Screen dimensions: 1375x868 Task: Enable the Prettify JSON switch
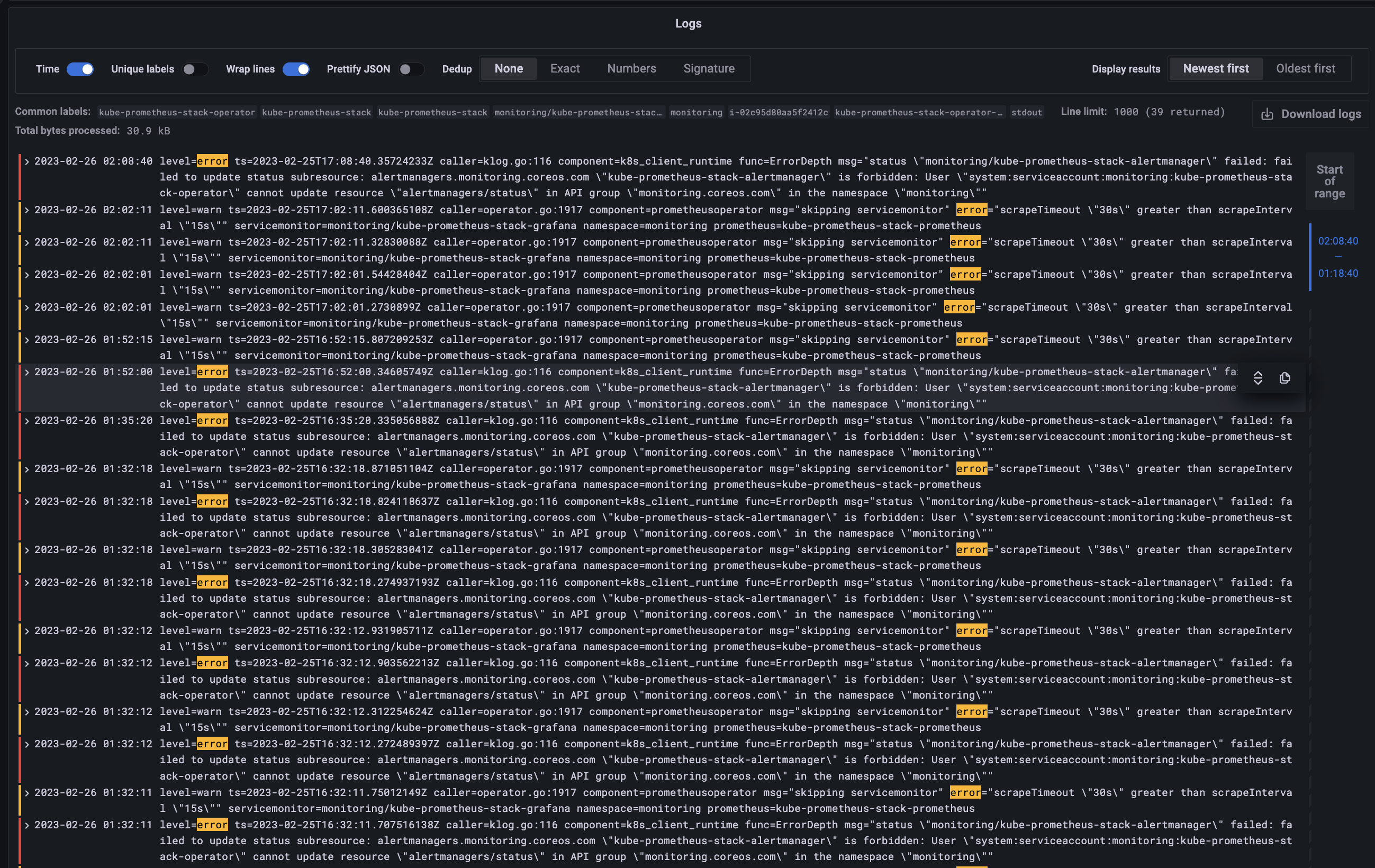point(411,69)
